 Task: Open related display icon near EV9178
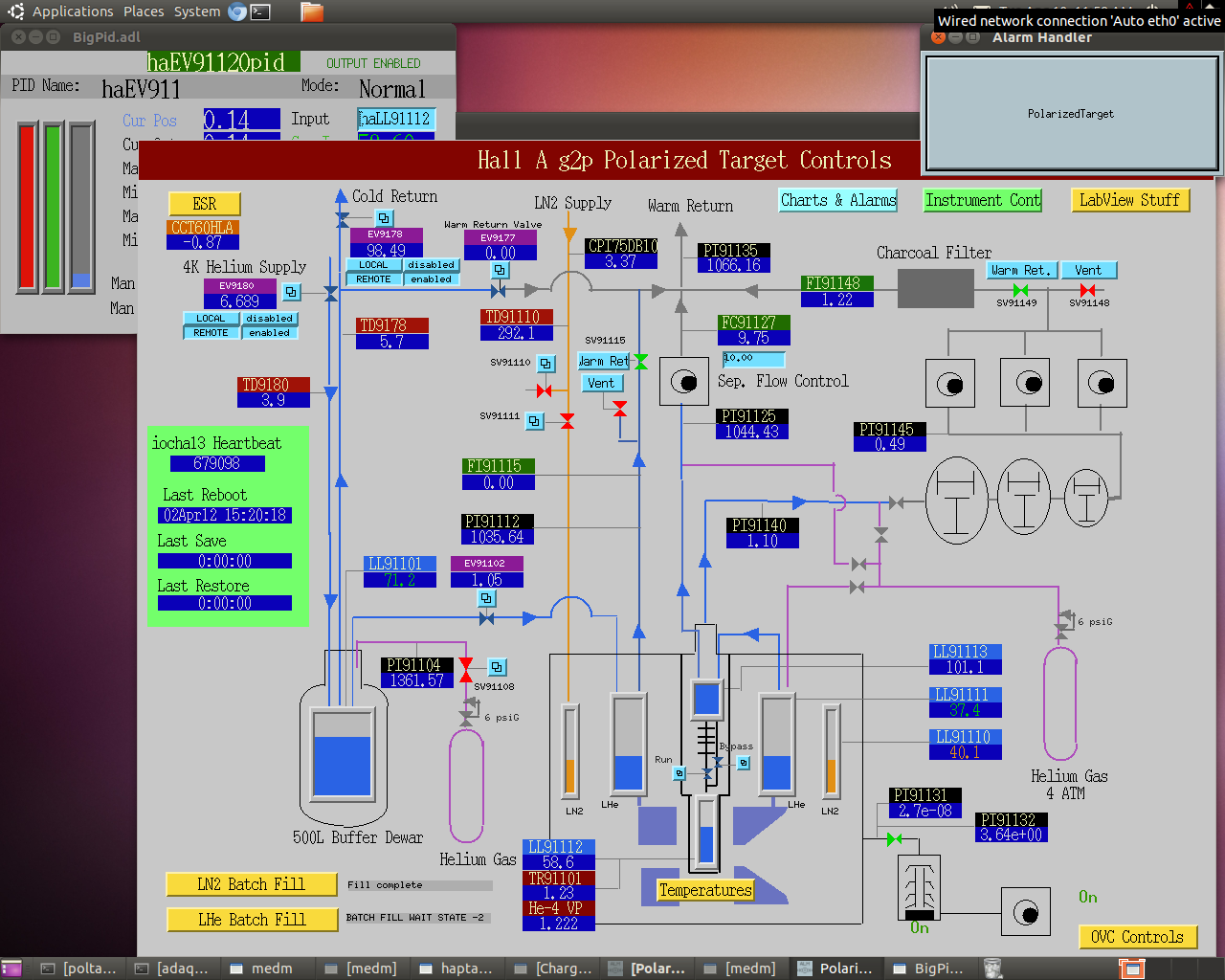click(x=384, y=218)
